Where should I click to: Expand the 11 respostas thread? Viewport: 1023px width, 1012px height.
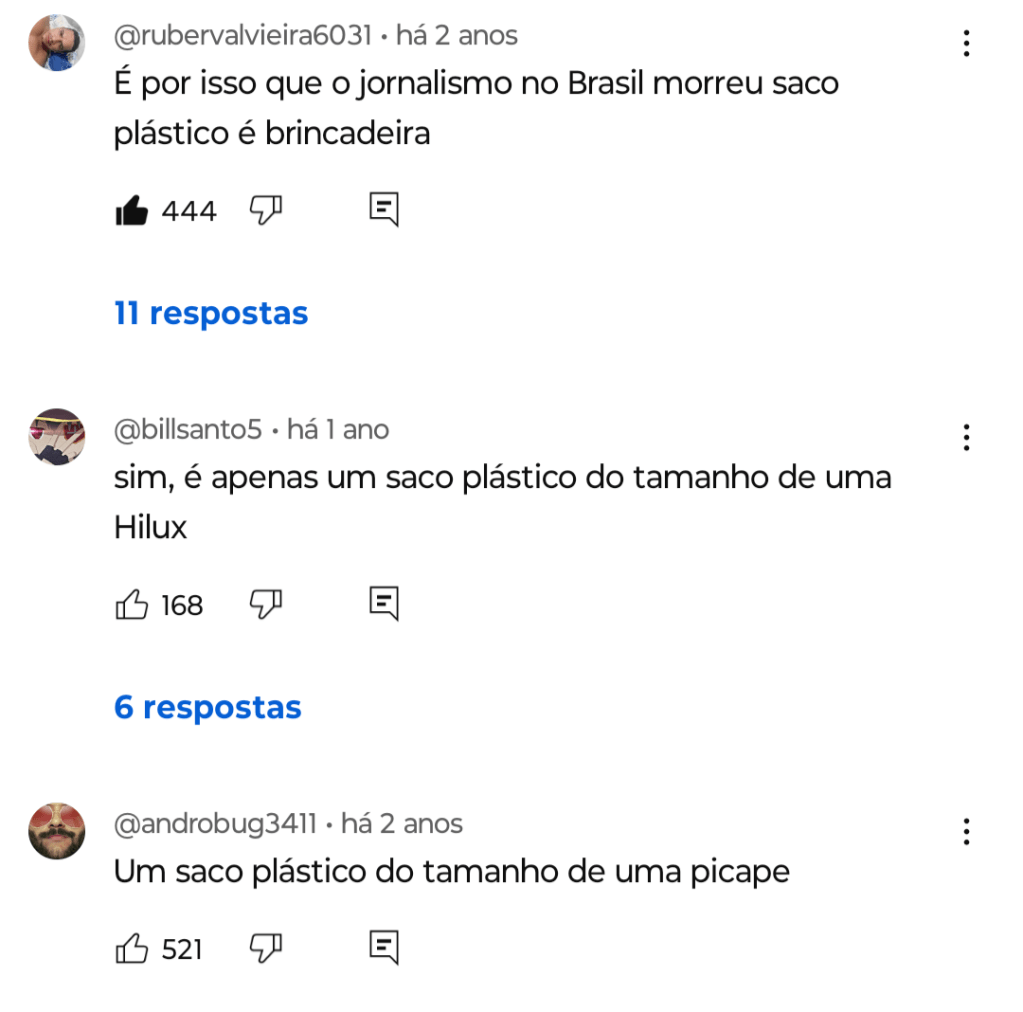(x=211, y=313)
